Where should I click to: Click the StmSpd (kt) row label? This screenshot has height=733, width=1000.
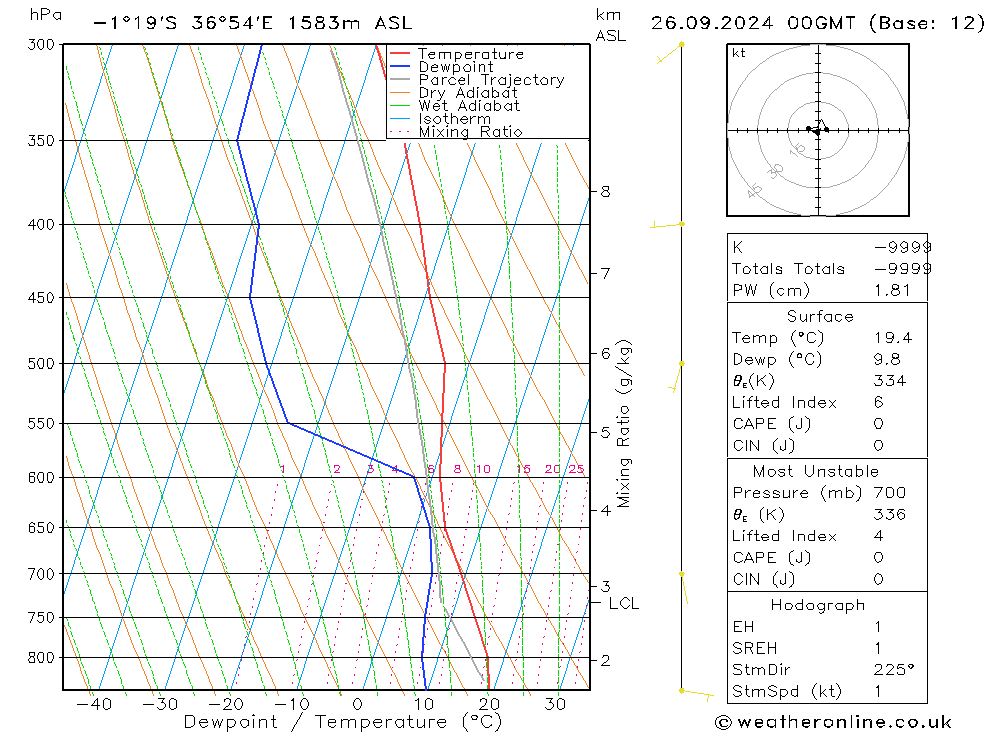coord(787,692)
